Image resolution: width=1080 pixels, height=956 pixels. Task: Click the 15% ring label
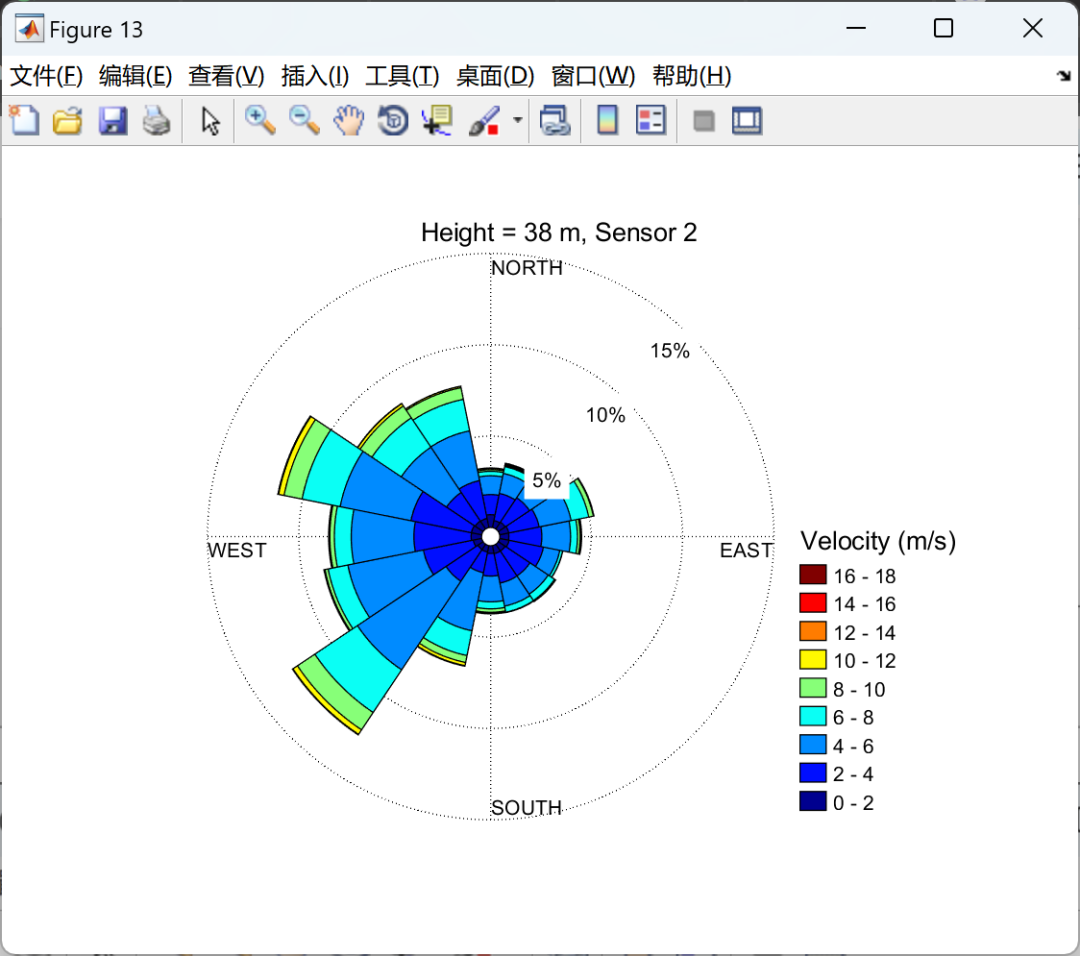670,351
